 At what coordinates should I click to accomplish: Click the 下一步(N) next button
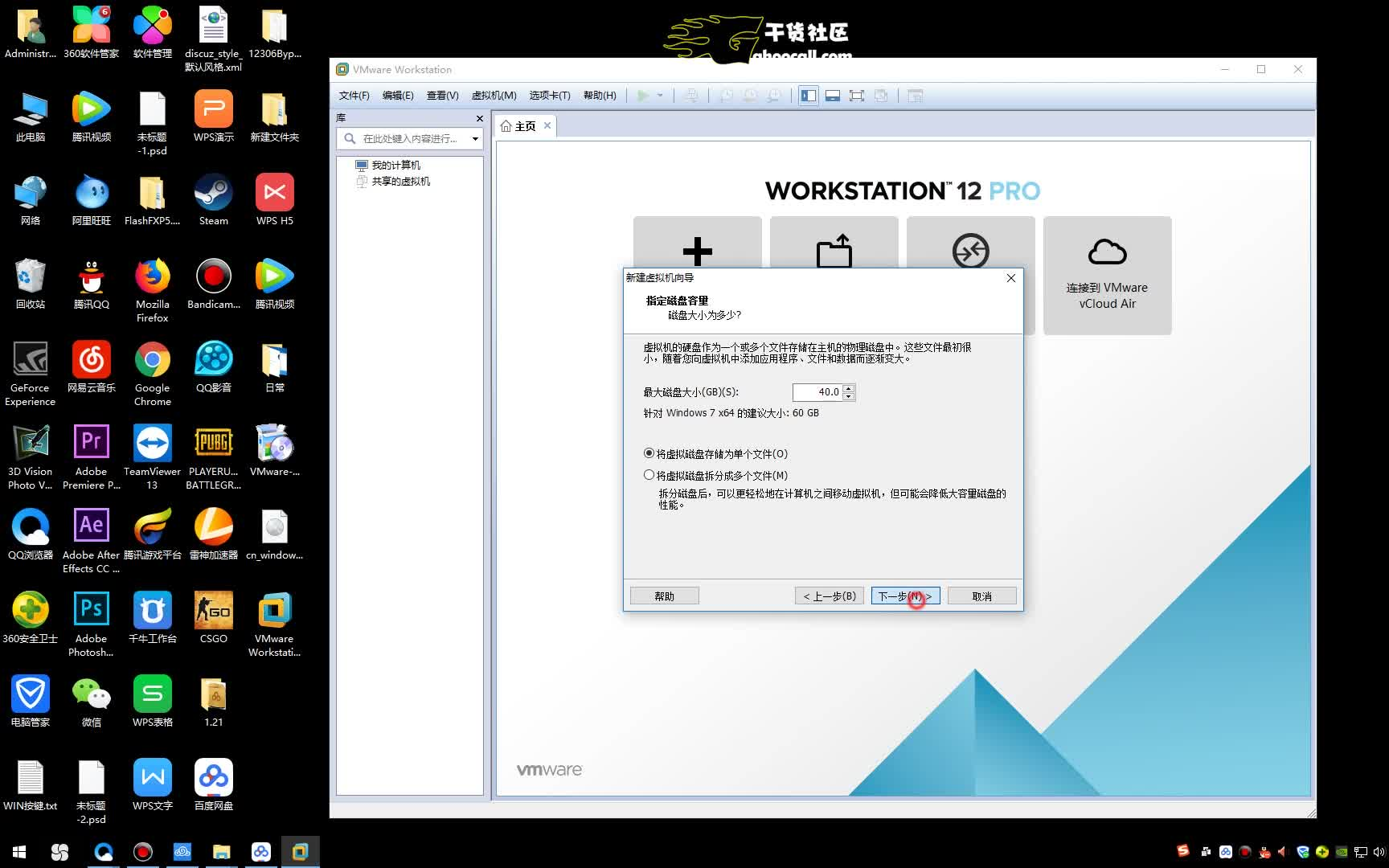[x=905, y=596]
